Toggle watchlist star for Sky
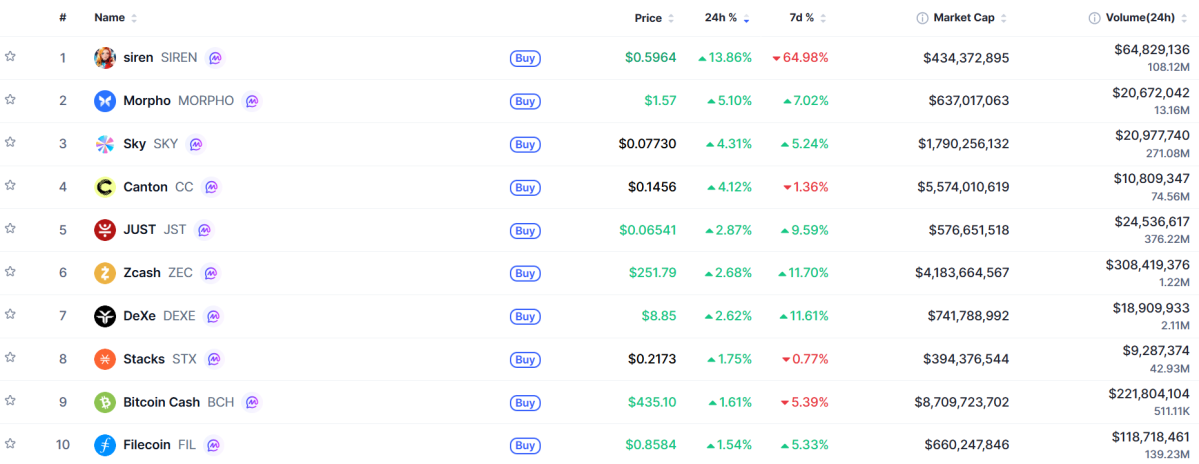Viewport: 1199px width, 464px height. [x=10, y=142]
